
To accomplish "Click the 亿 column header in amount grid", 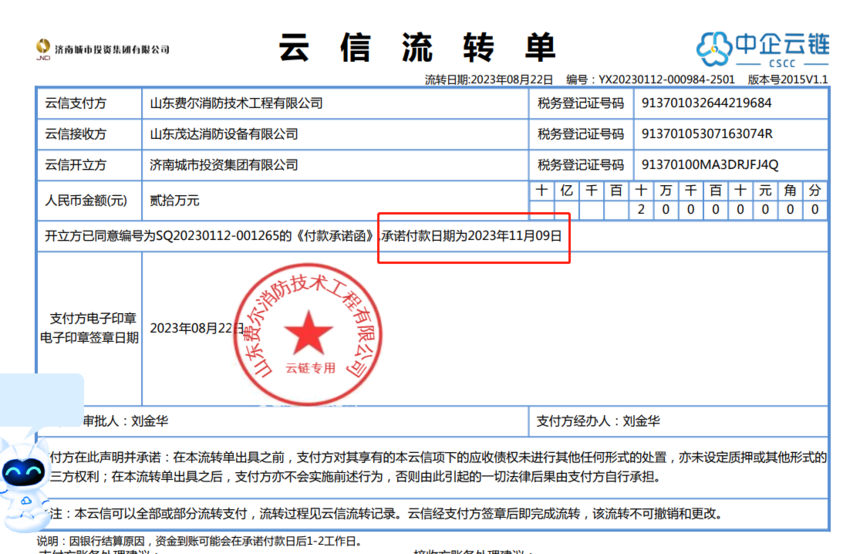I will (566, 191).
